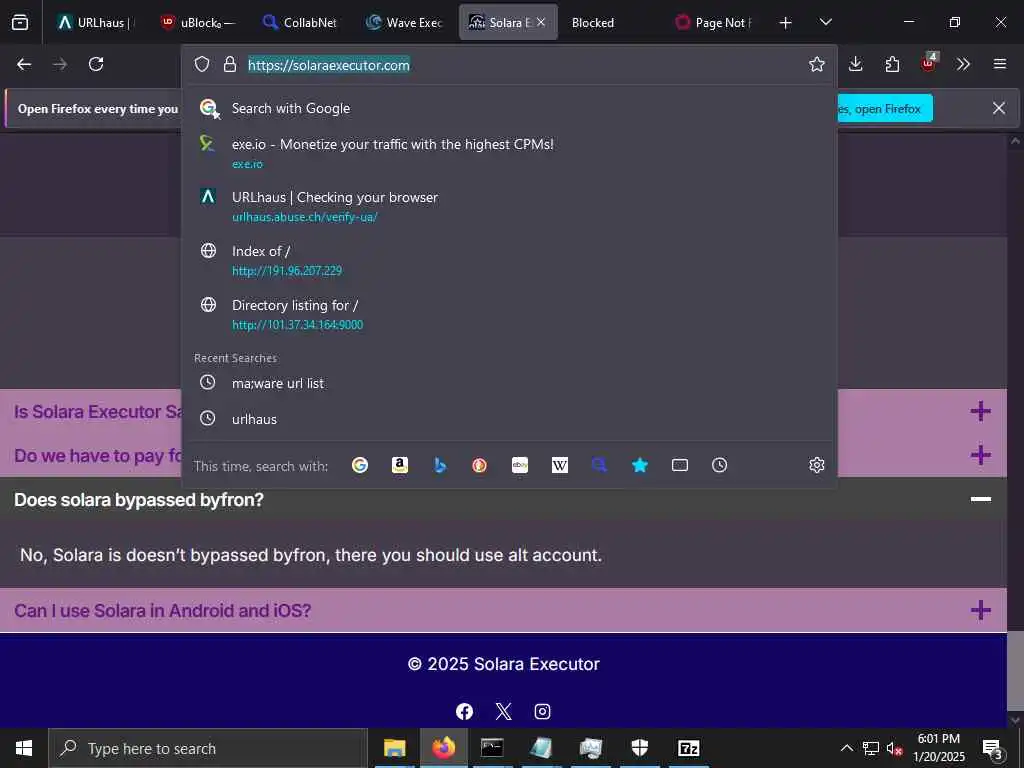
Task: Open the exe.io suggestion
Action: pyautogui.click(x=509, y=153)
